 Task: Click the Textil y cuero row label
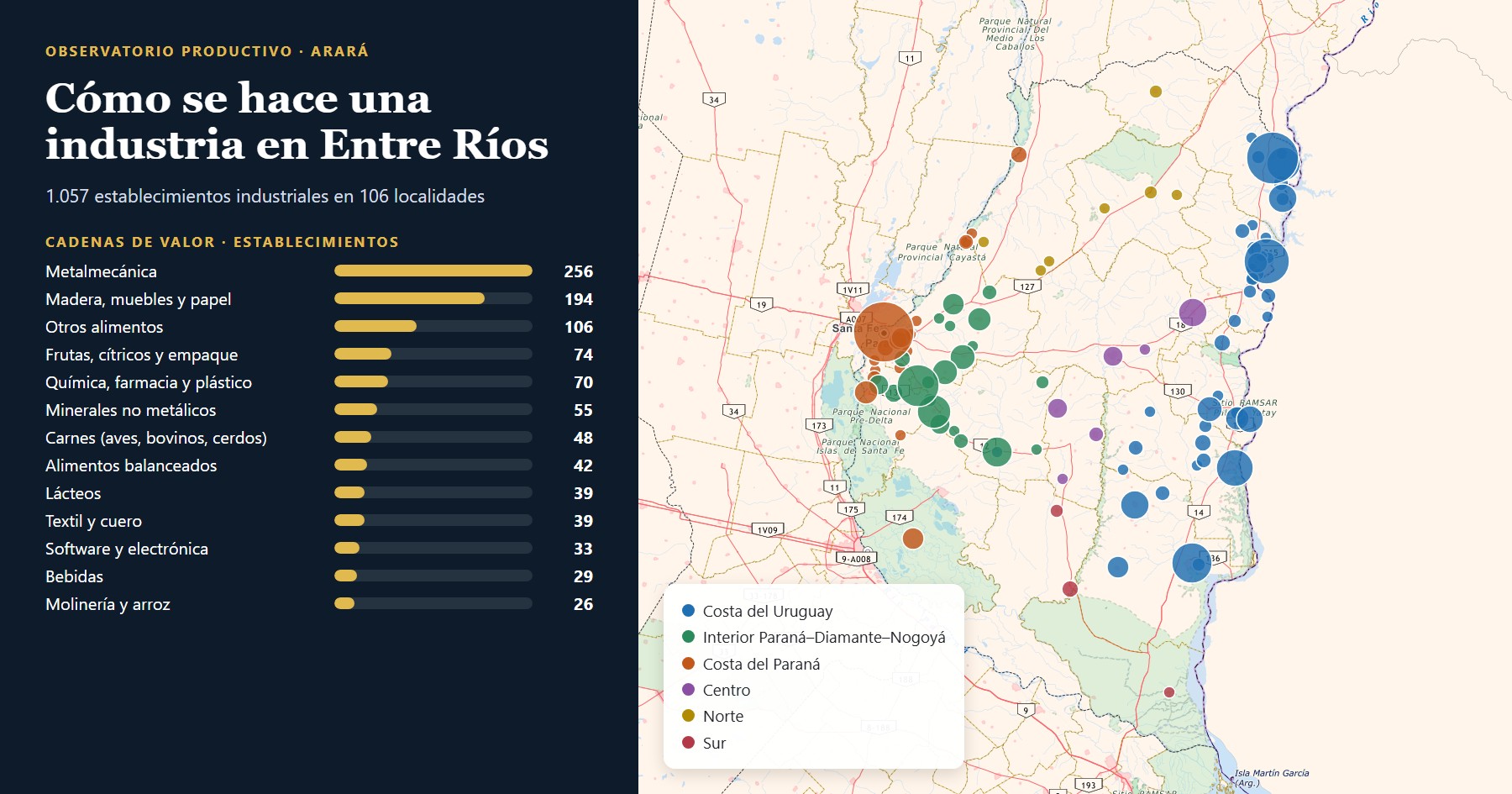pos(93,521)
